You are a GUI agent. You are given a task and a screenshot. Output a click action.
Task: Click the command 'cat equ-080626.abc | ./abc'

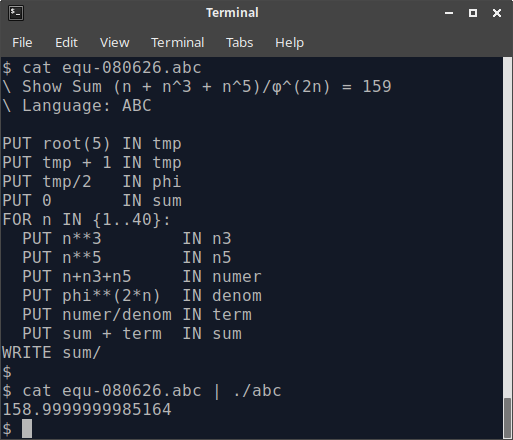click(x=152, y=391)
